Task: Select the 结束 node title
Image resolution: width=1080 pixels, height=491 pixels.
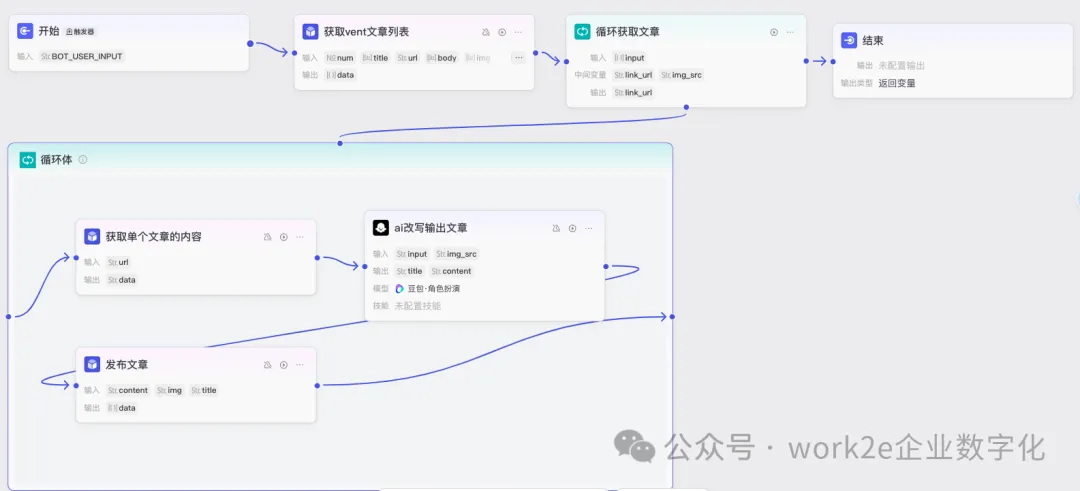Action: 873,41
